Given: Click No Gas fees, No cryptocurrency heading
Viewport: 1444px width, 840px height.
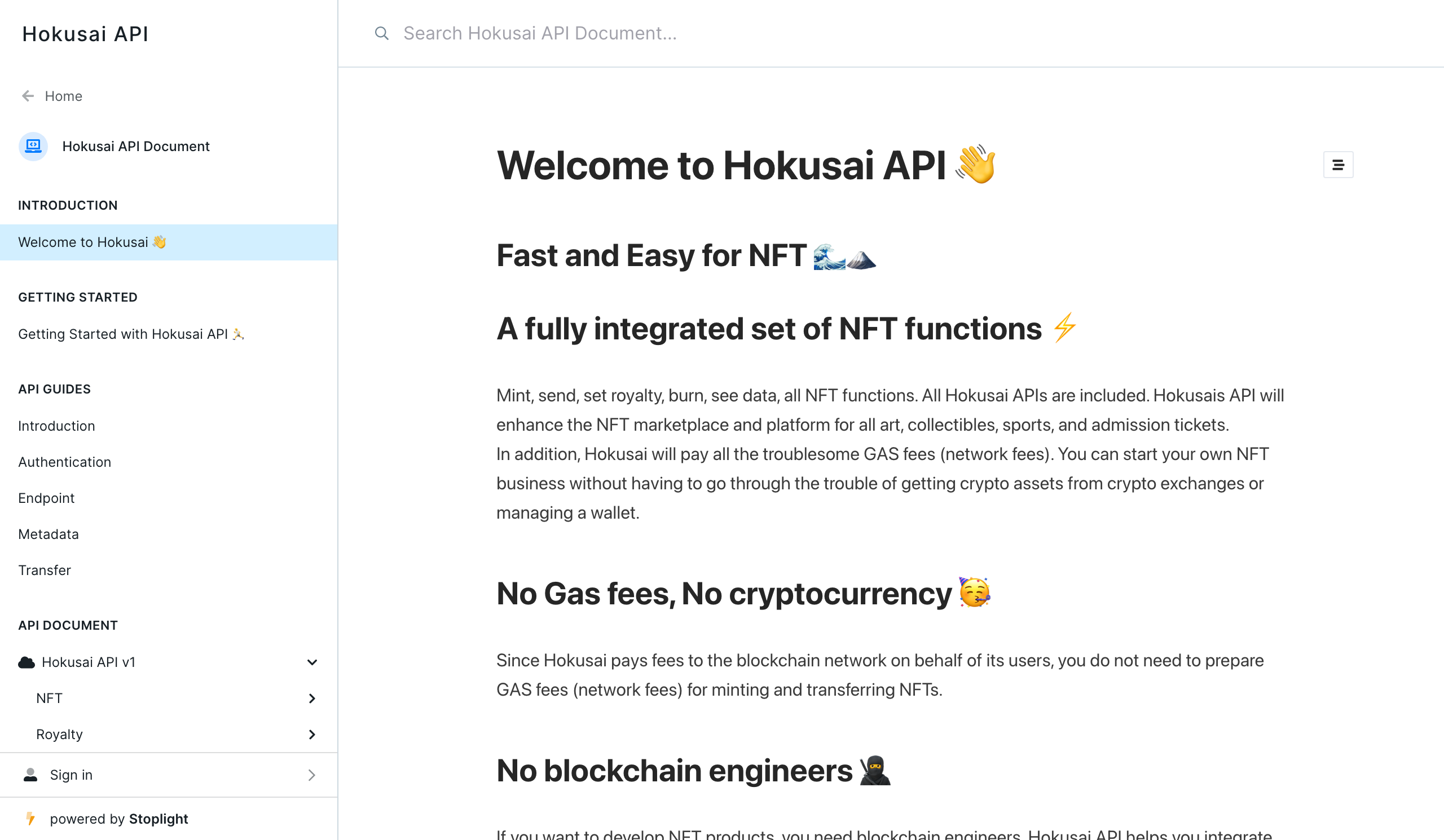Looking at the screenshot, I should click(x=743, y=593).
